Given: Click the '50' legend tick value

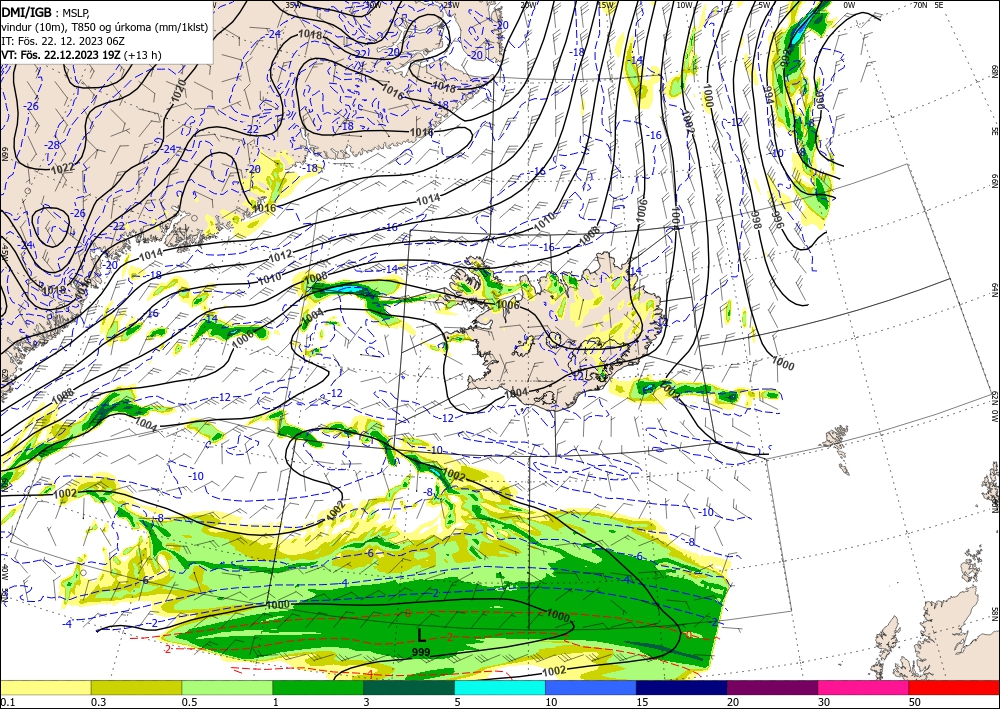Looking at the screenshot, I should (915, 702).
